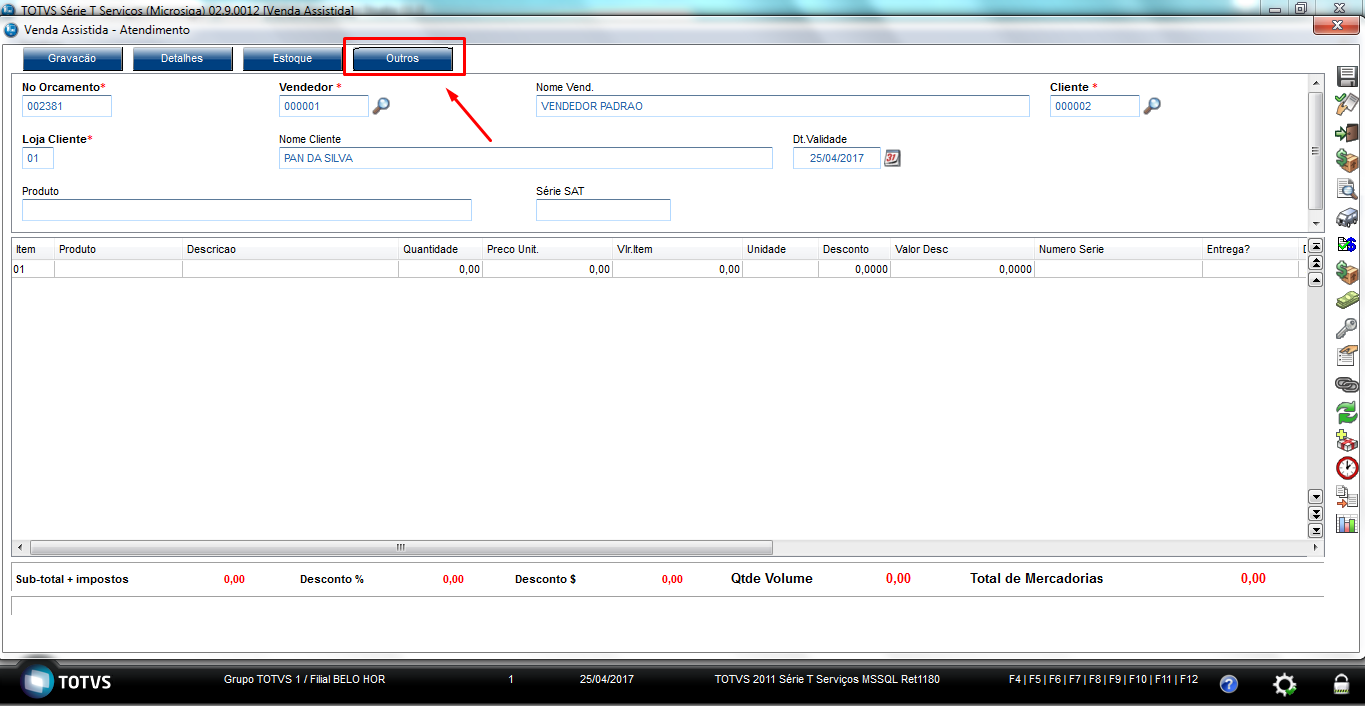Click the hand holding list document icon
Screen dimensions: 1365x706
(1347, 356)
